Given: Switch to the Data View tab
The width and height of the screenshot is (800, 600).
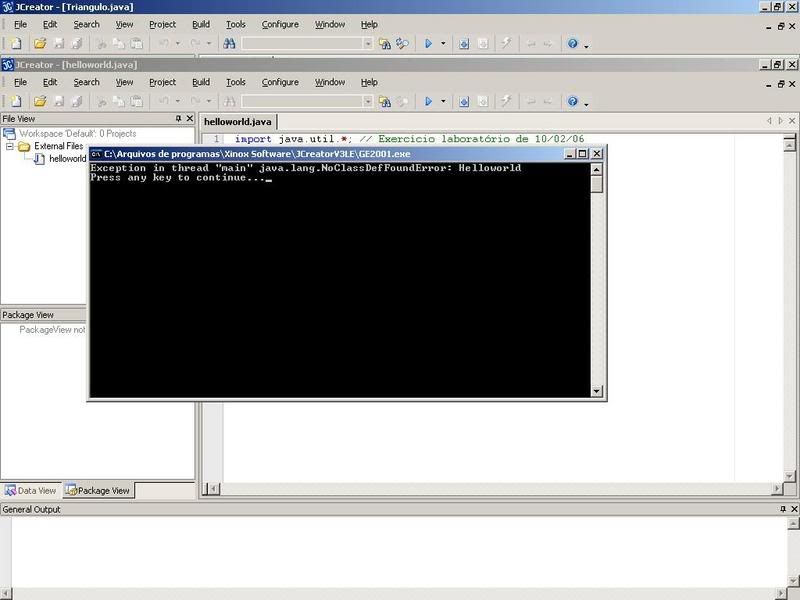Looking at the screenshot, I should (32, 491).
